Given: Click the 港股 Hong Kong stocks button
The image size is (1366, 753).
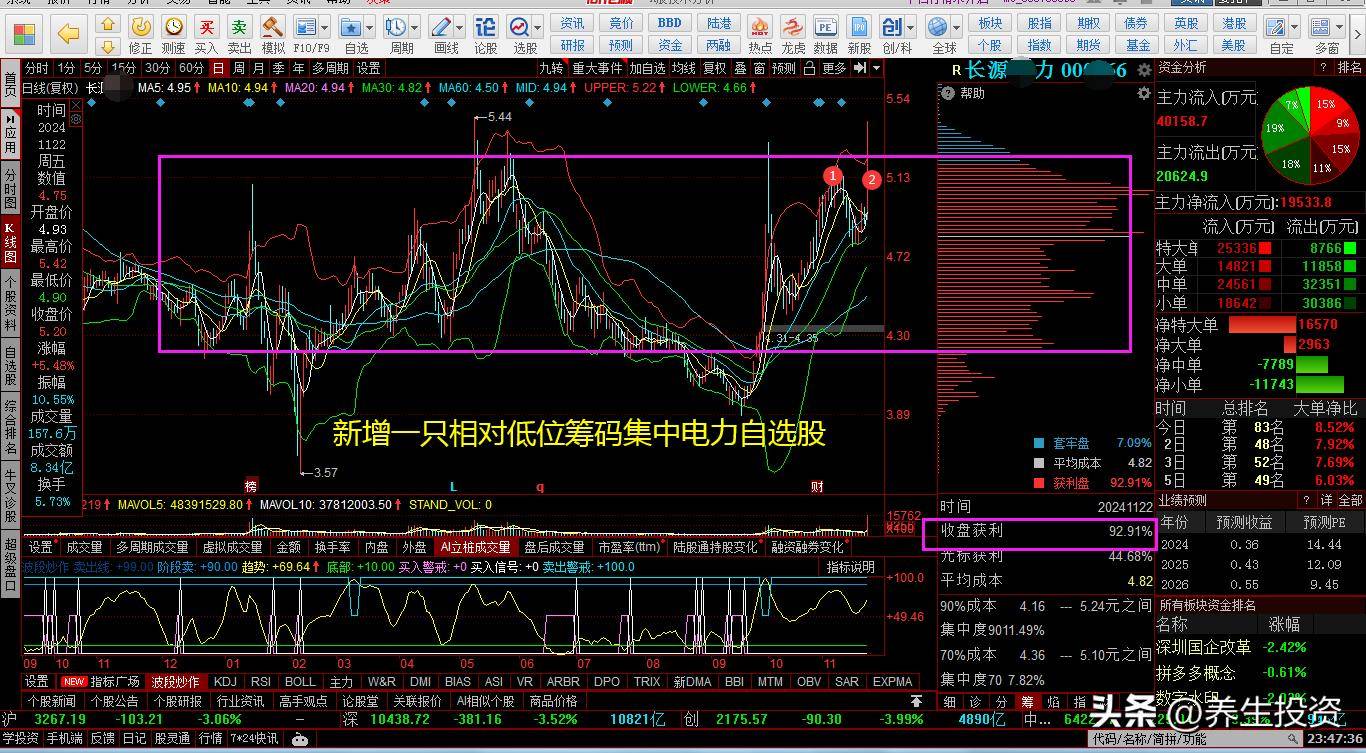Looking at the screenshot, I should [1234, 23].
